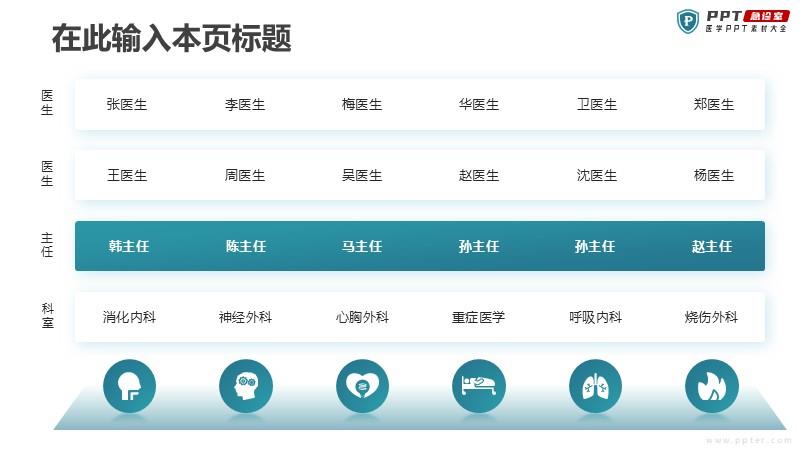800x450 pixels.
Task: Click the 韩主任 cell
Action: (x=129, y=246)
